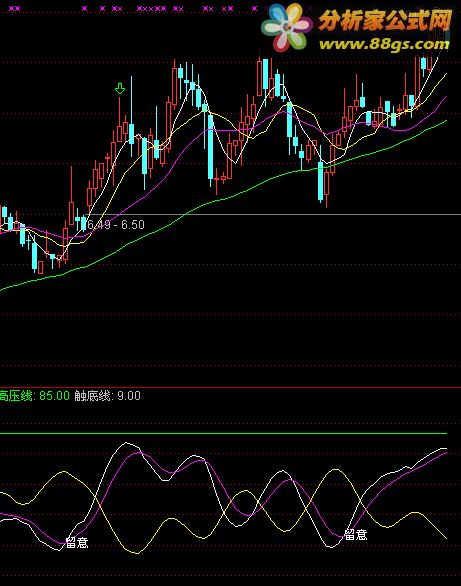Open the www.88gs.com website link

(x=384, y=44)
